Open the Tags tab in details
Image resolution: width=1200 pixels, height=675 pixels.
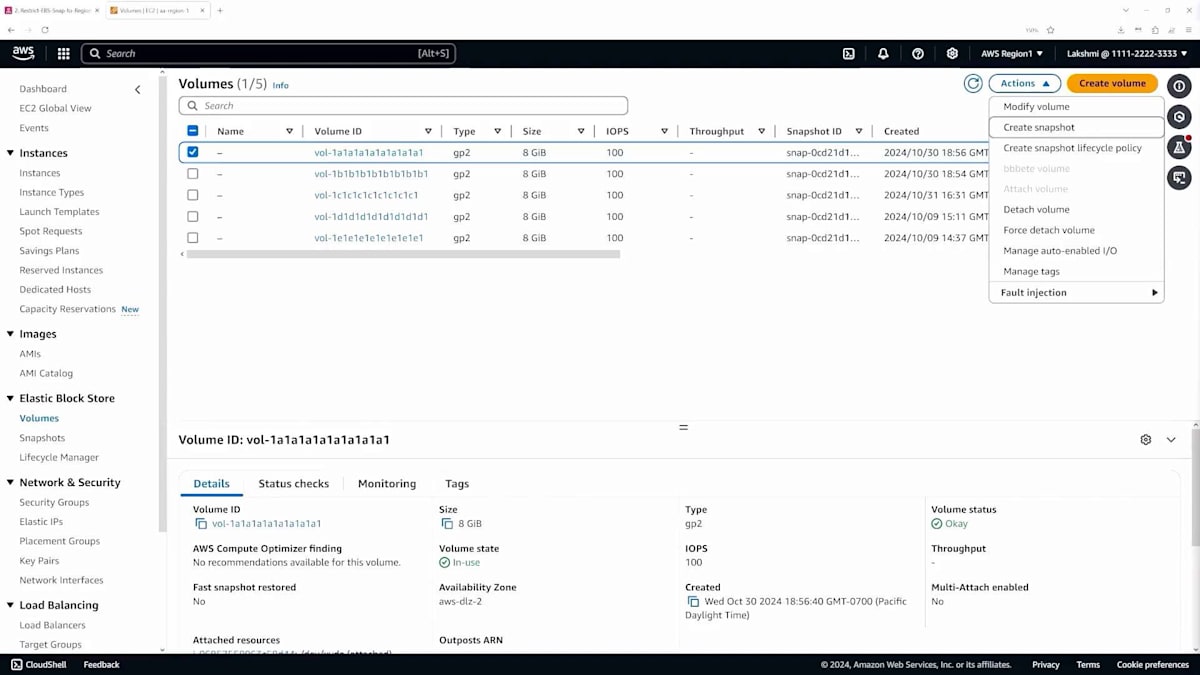457,484
